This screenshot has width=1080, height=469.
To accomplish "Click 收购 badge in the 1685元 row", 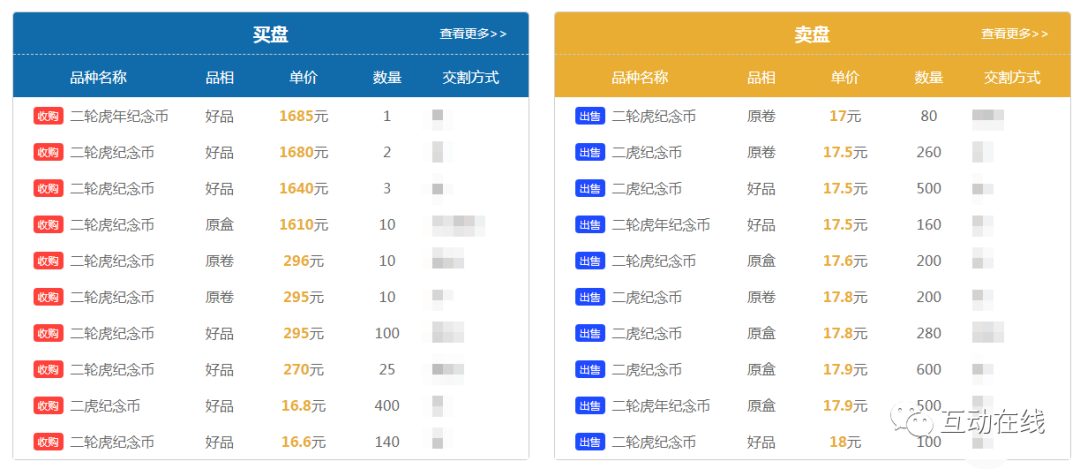I will click(48, 116).
